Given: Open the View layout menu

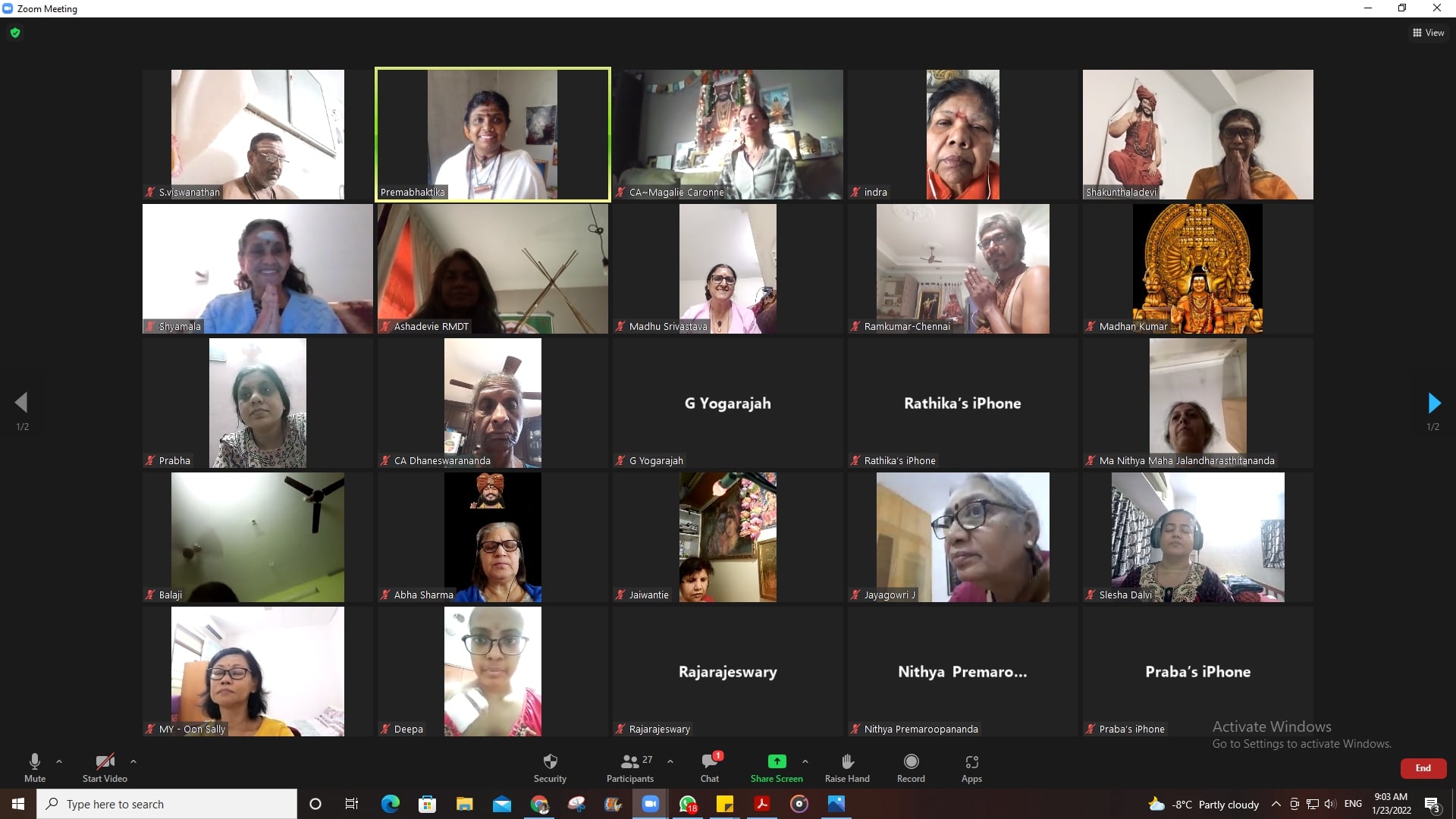Looking at the screenshot, I should click(x=1428, y=33).
